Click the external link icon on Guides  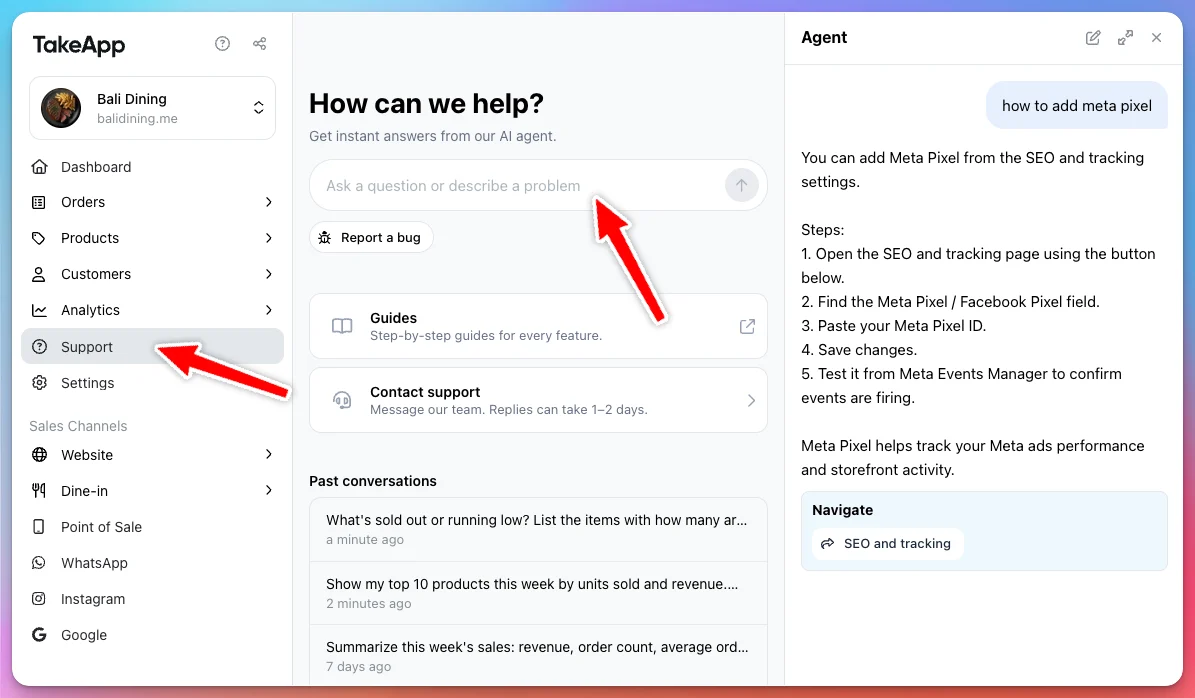click(x=748, y=326)
